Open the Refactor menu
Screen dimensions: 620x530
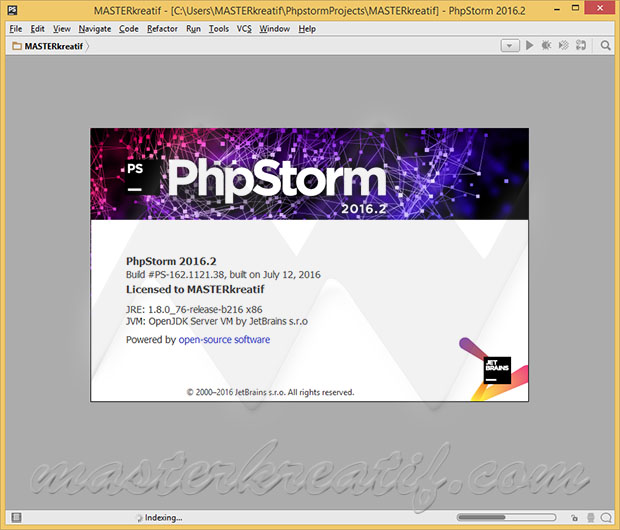click(162, 28)
